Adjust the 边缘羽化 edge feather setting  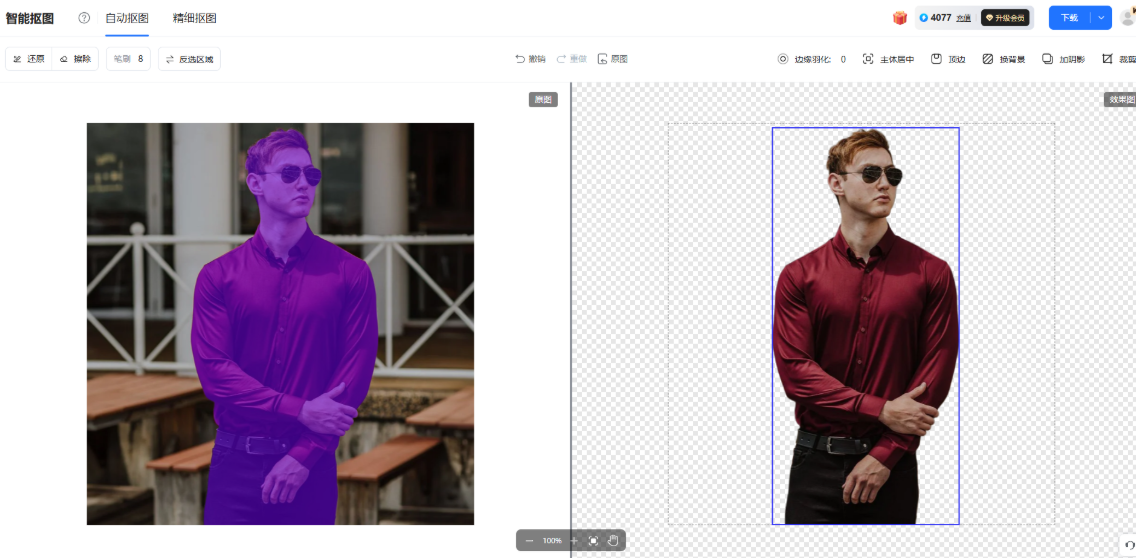click(x=811, y=59)
